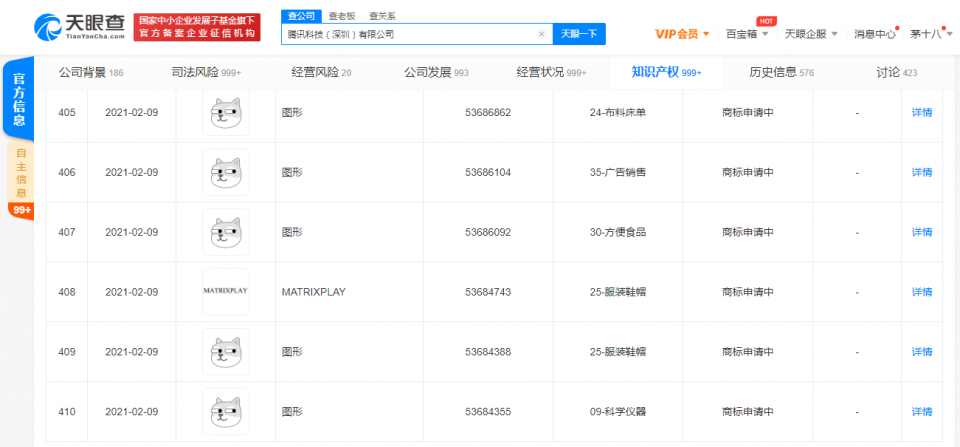Switch to the 经营风险 tab

pos(321,72)
